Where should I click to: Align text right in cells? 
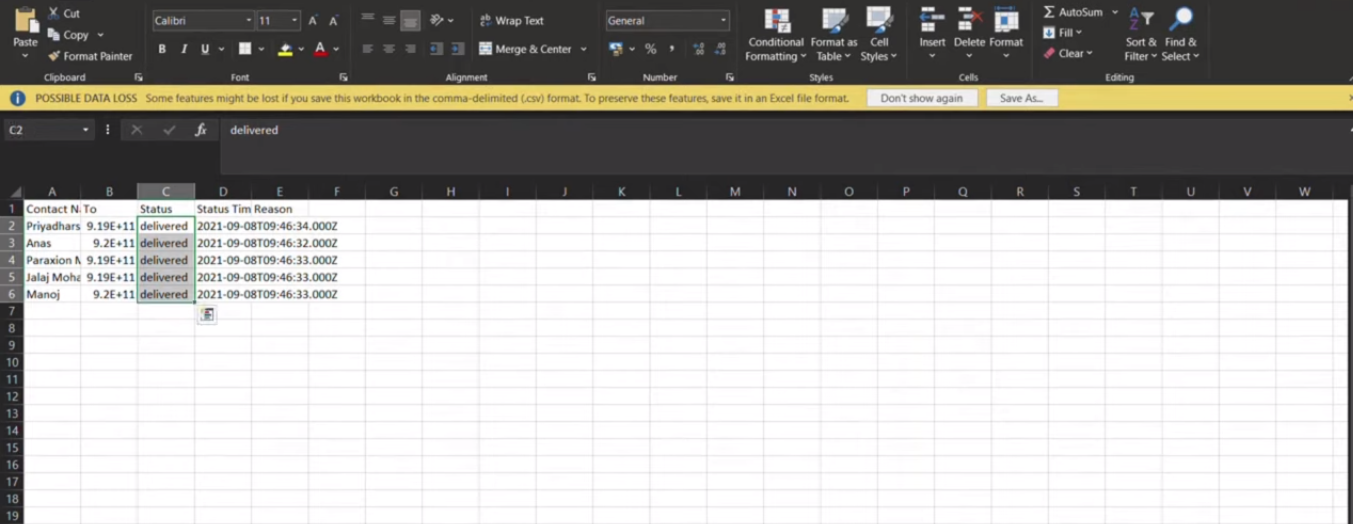point(410,49)
